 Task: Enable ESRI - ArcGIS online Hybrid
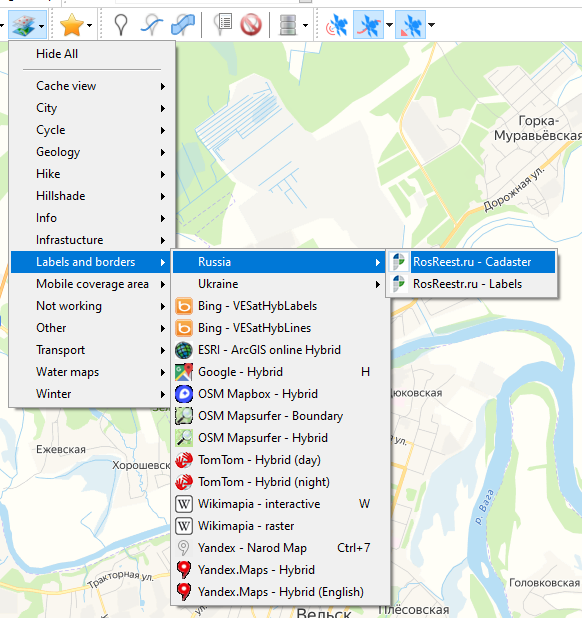point(279,350)
